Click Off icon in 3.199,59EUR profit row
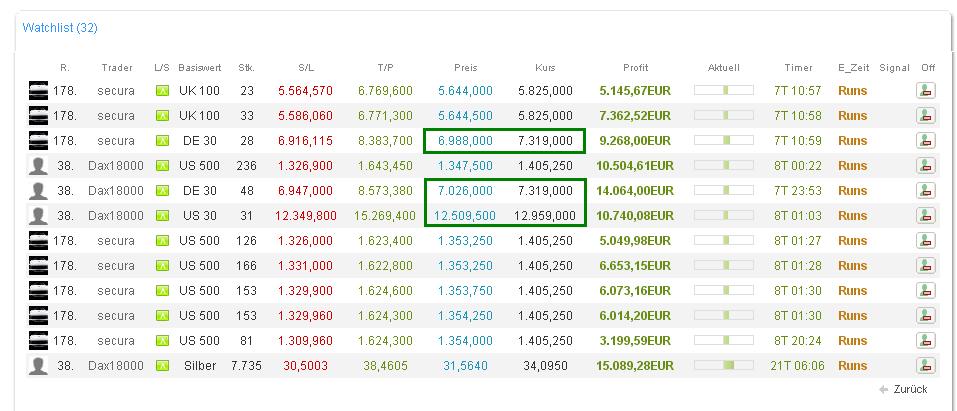This screenshot has height=411, width=957. (925, 341)
